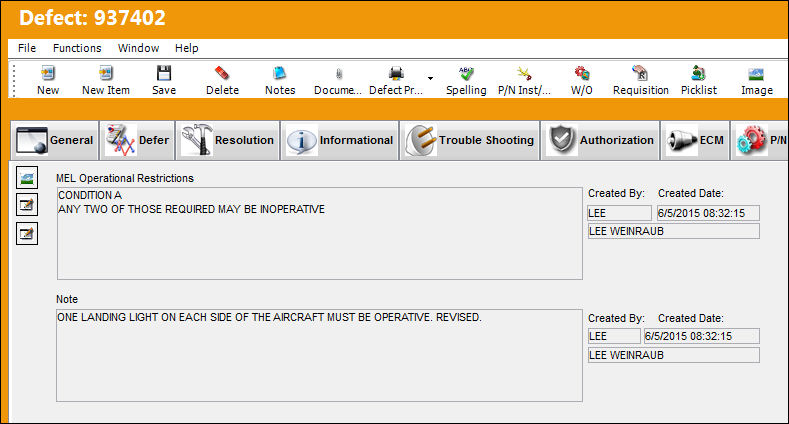Click the picture icon button beside restrictions
The image size is (789, 424).
[x=27, y=178]
